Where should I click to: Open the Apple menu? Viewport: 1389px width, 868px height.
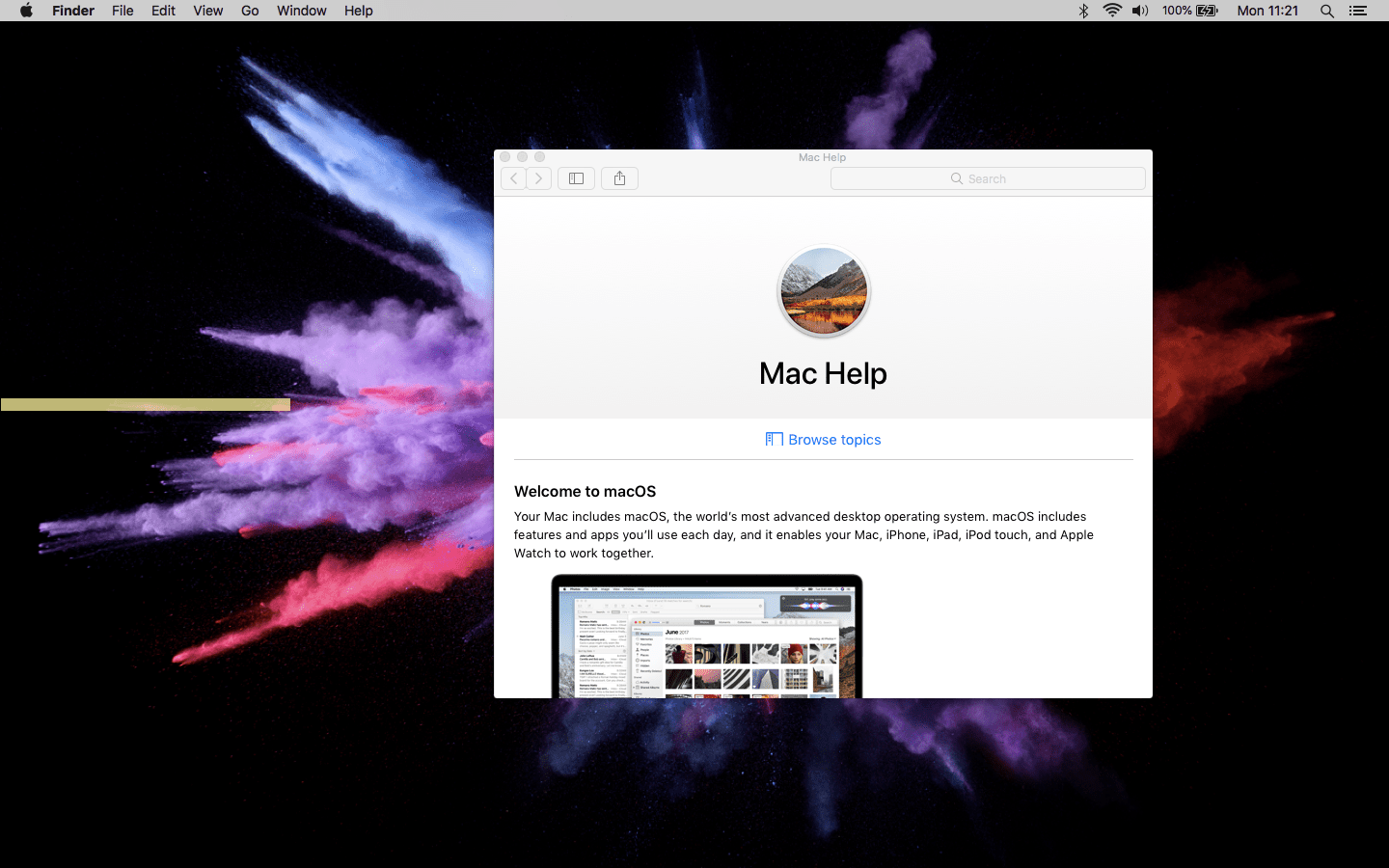pos(26,11)
